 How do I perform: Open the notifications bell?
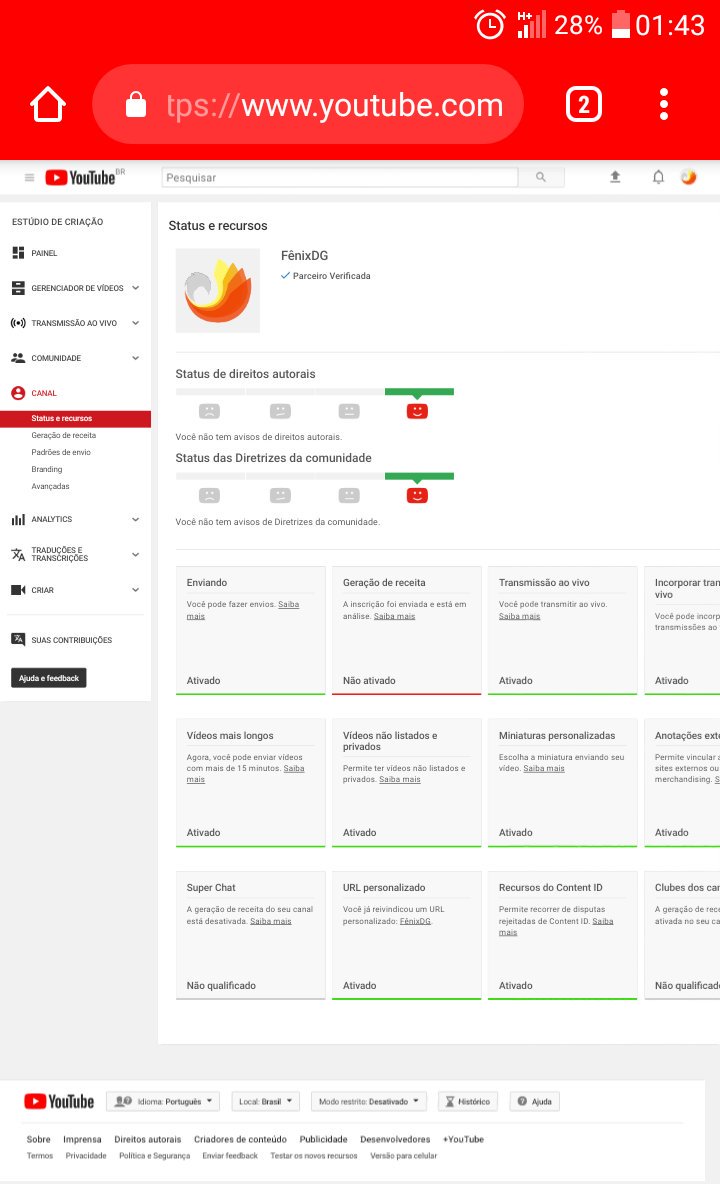tap(658, 177)
